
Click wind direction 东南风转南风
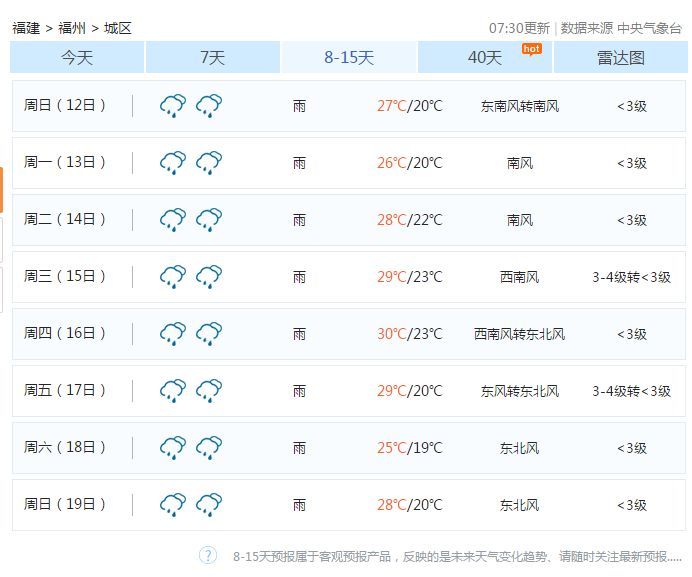(x=520, y=106)
